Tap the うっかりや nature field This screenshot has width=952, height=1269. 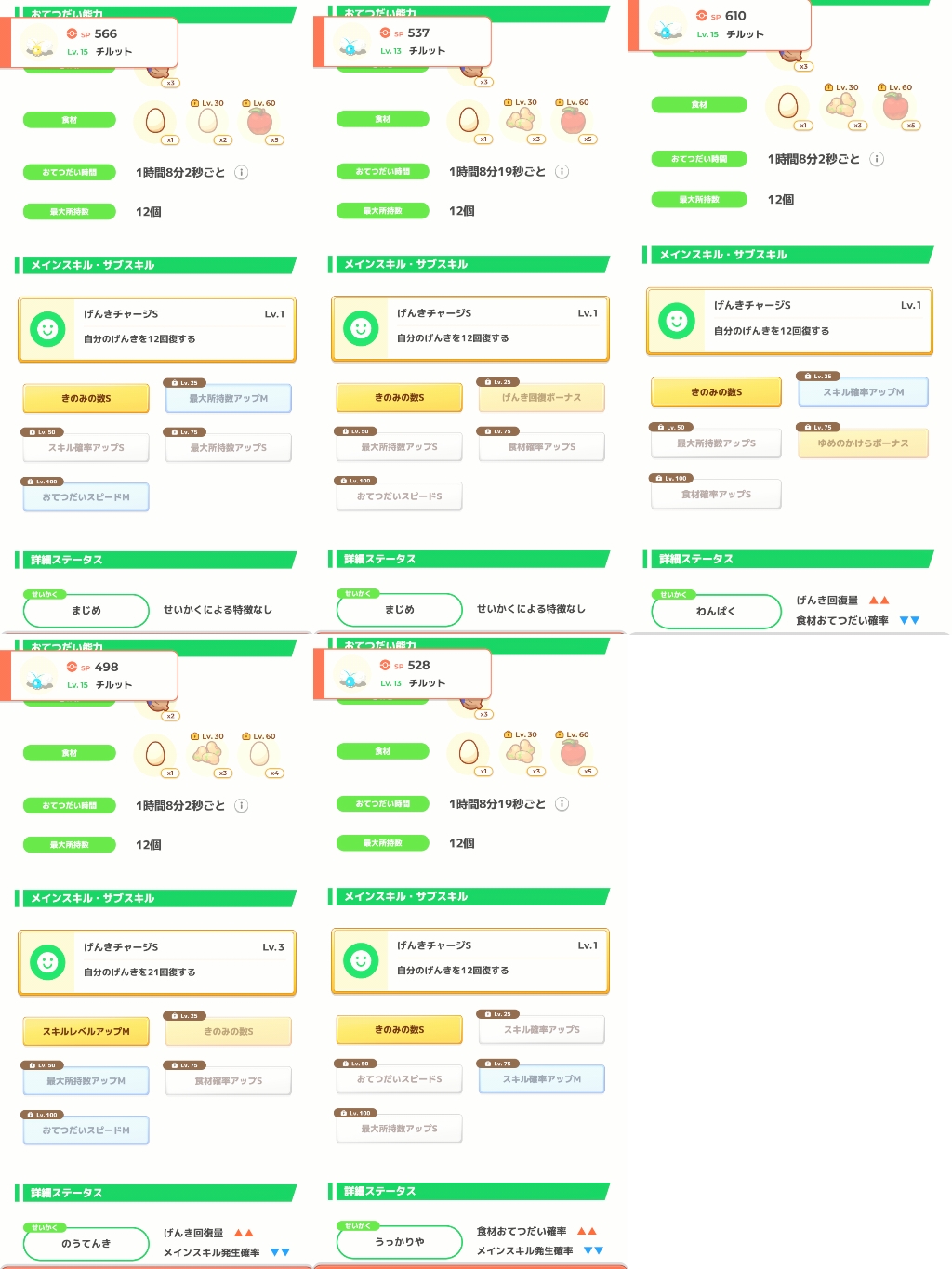click(400, 1241)
